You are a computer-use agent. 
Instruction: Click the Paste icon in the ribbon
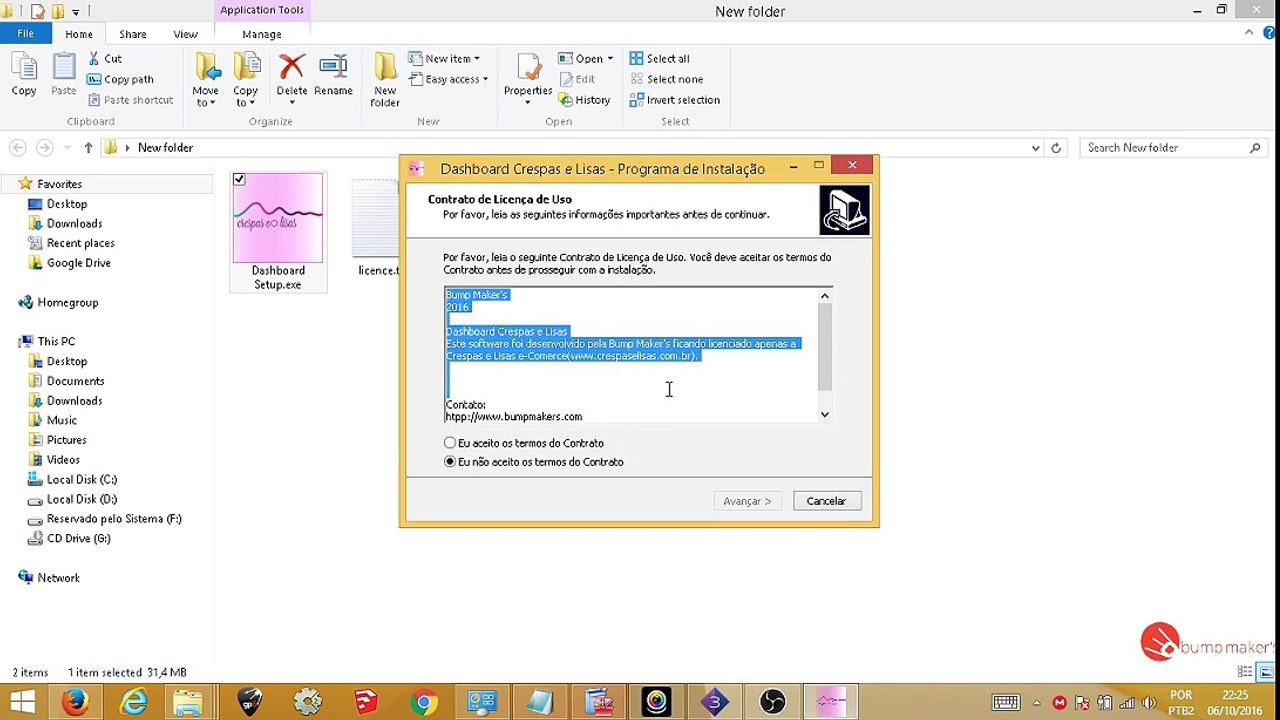click(x=64, y=75)
